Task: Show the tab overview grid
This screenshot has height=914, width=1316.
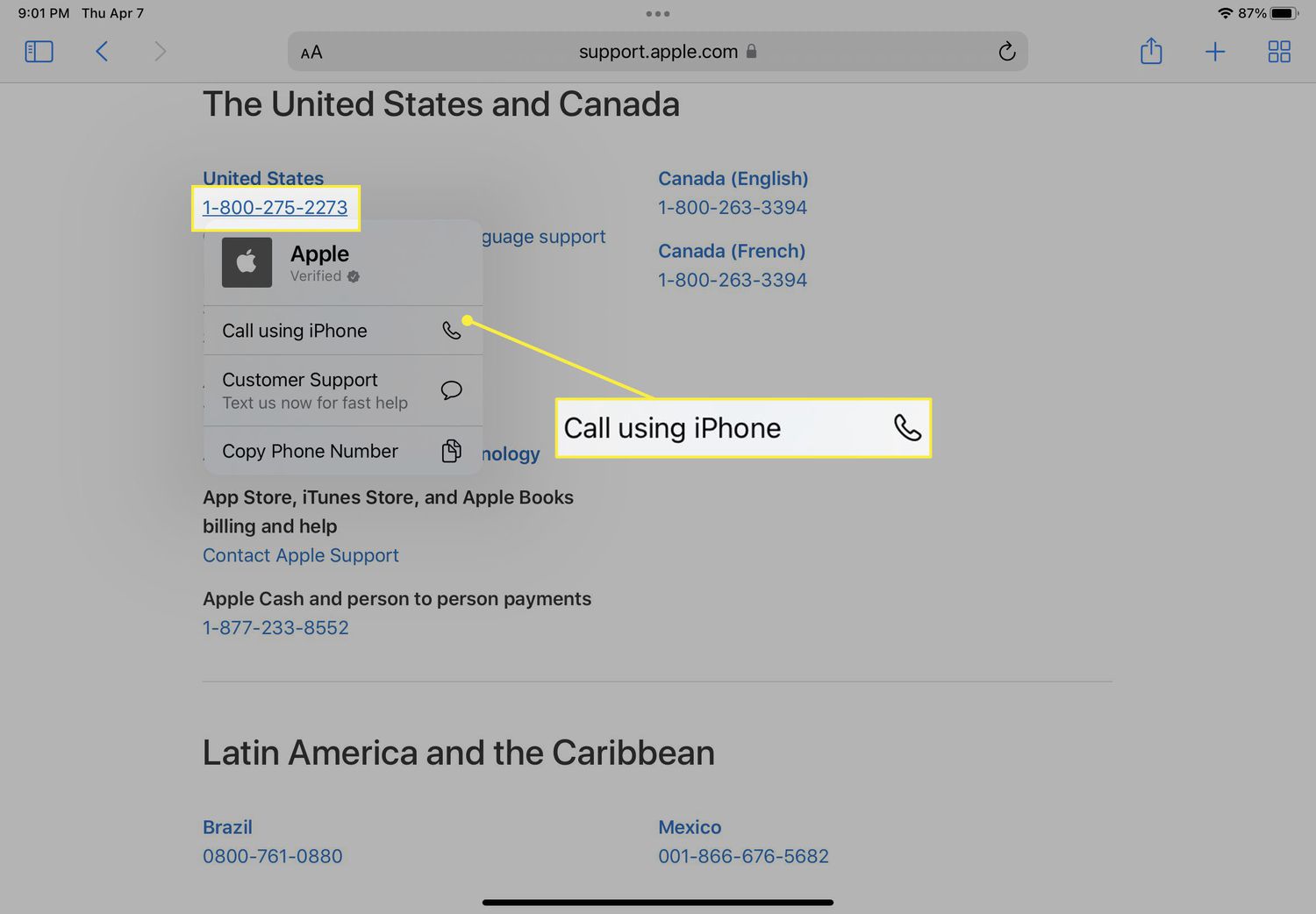Action: coord(1278,52)
